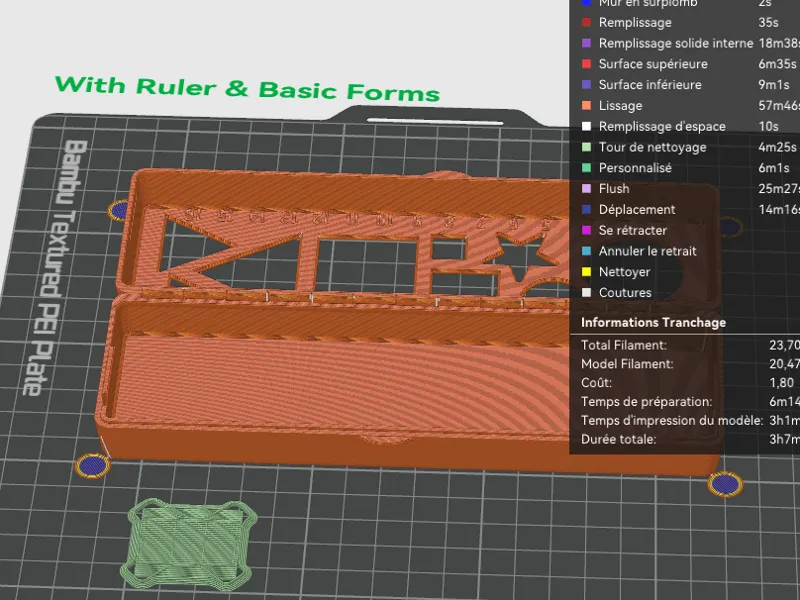Toggle the Personnalisé legend row

[x=685, y=168]
